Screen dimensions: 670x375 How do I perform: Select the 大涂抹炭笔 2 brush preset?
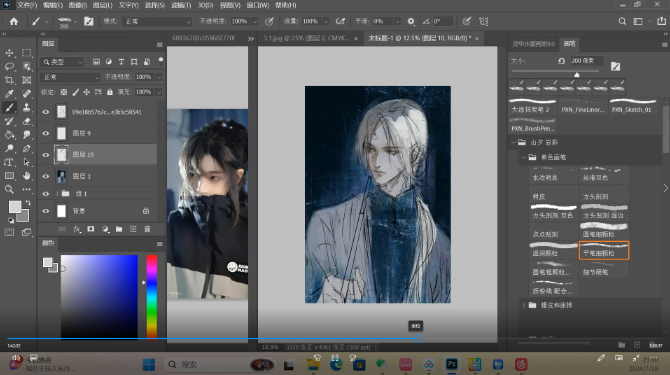[x=532, y=105]
